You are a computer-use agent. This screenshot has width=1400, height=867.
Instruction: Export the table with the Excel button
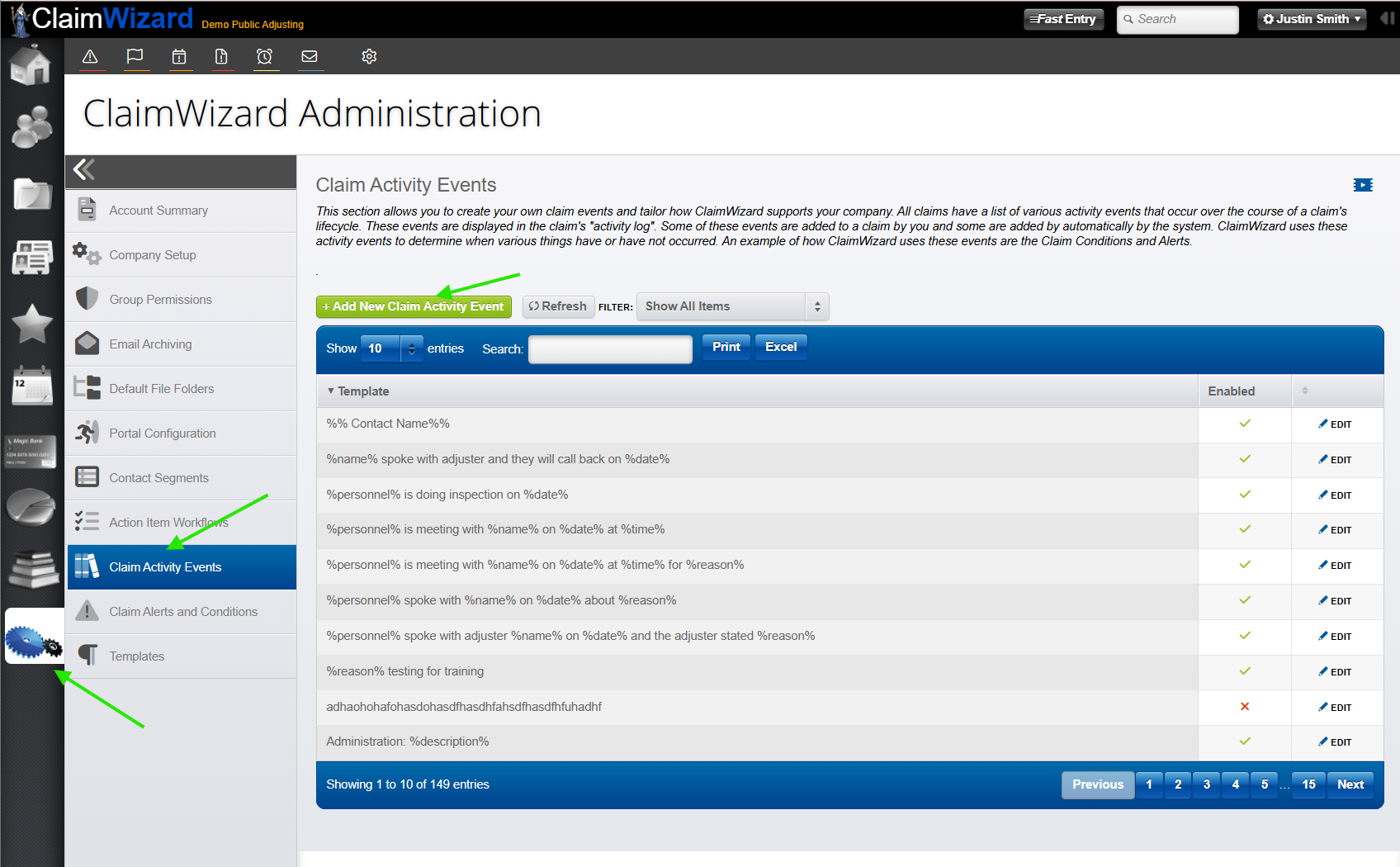point(781,347)
